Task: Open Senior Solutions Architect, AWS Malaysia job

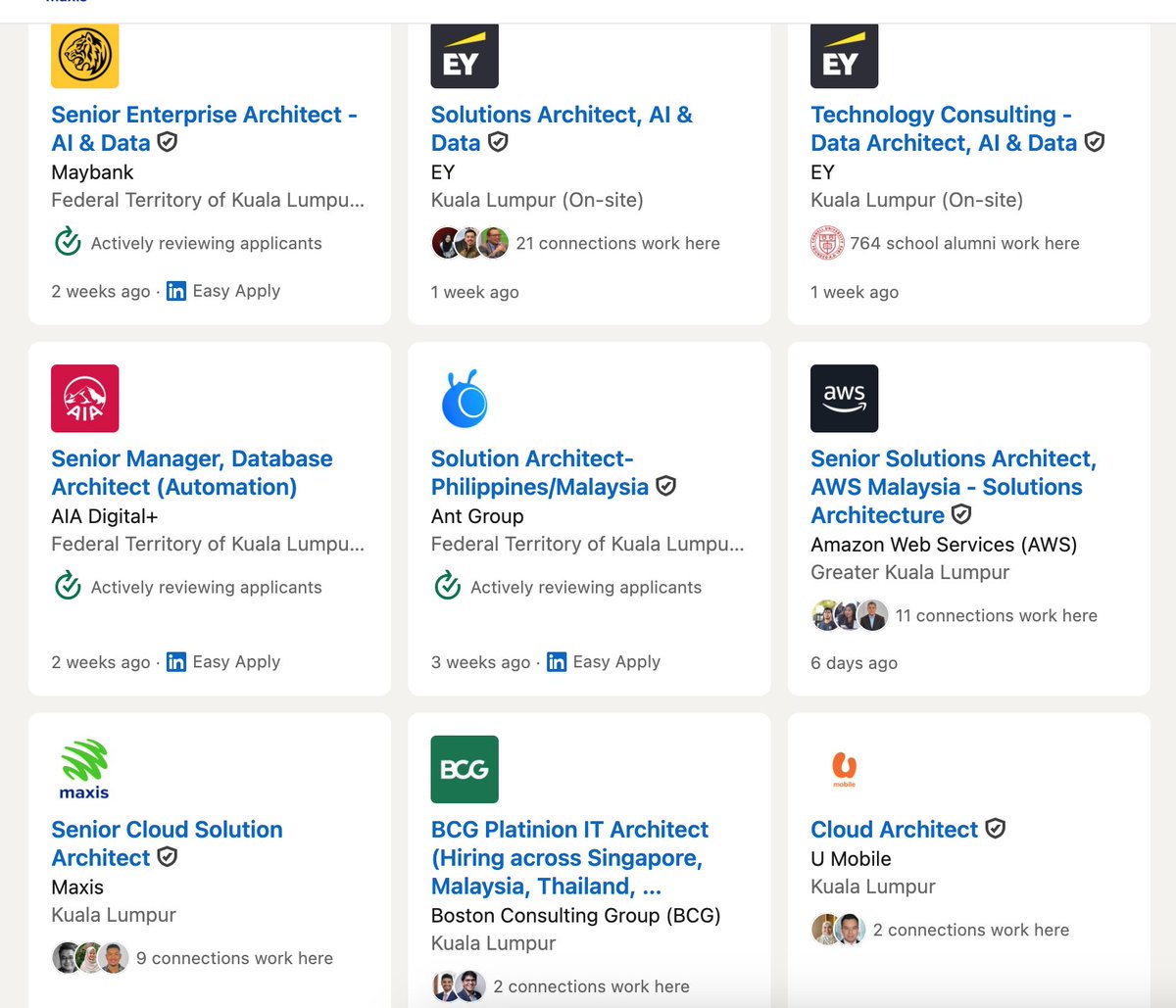Action: [954, 487]
